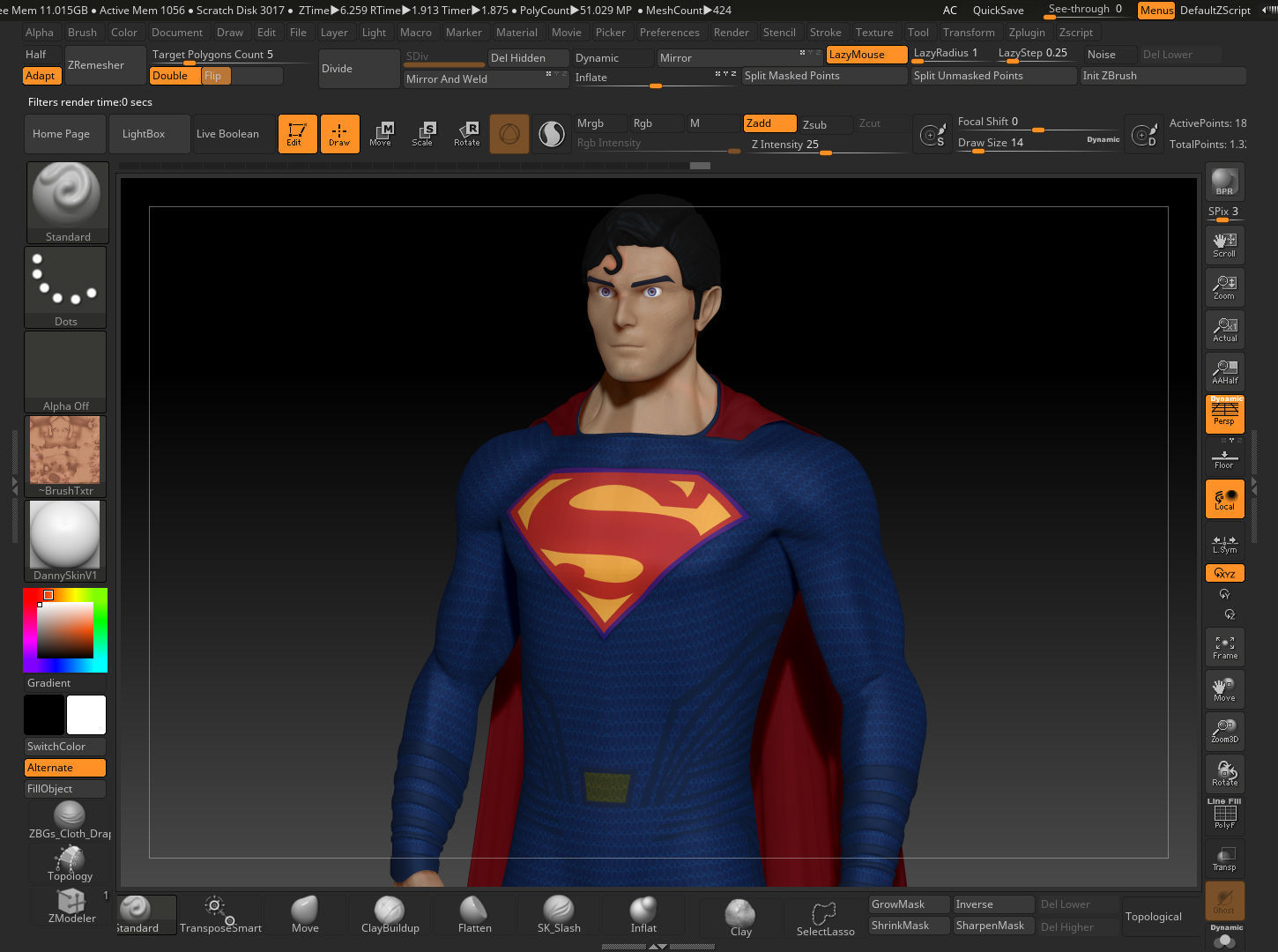
Task: Select the SelectLasso brush
Action: click(x=825, y=919)
